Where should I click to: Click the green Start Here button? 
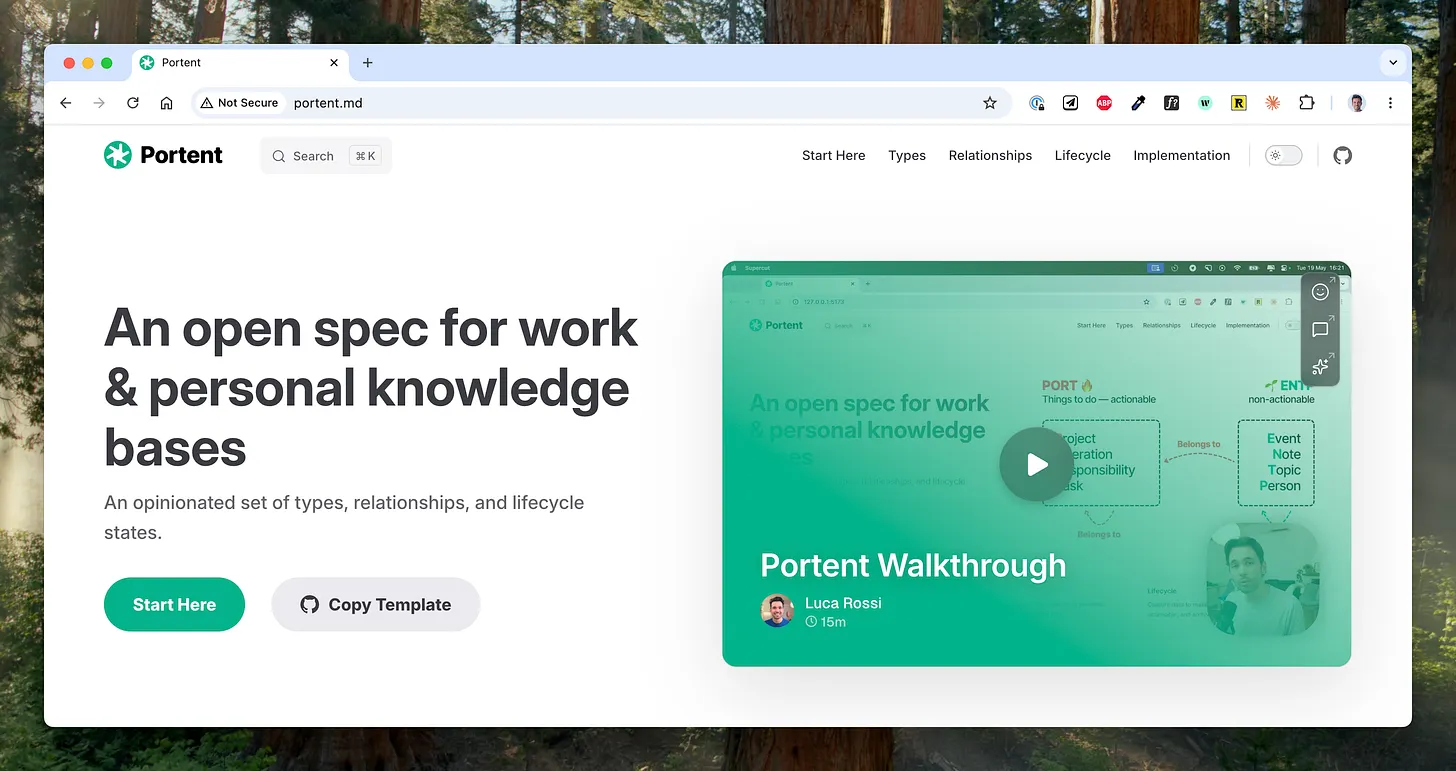pyautogui.click(x=174, y=604)
